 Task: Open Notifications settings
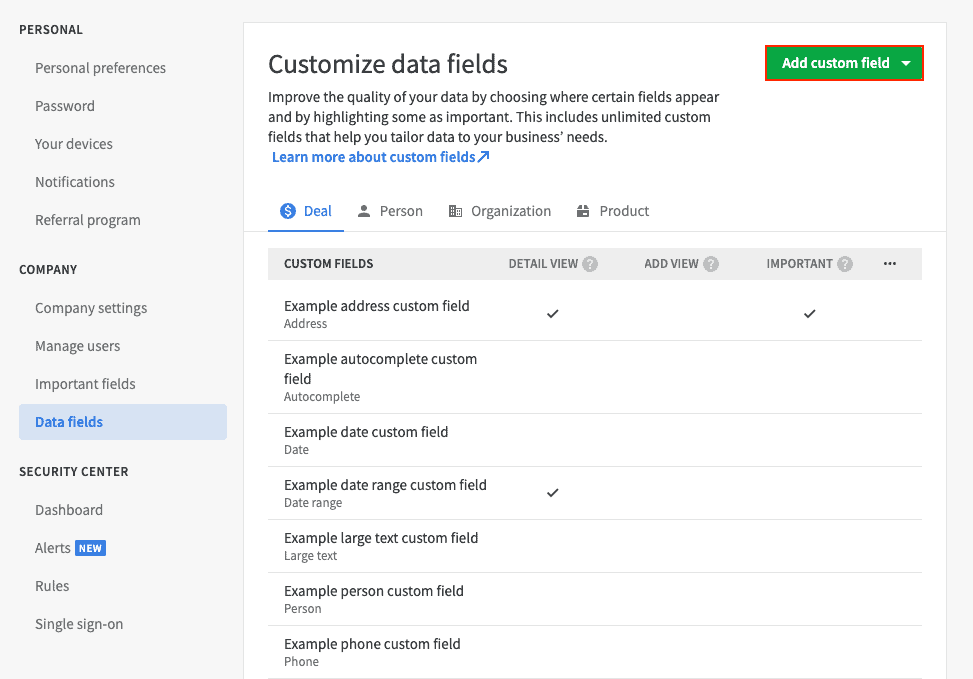[x=75, y=182]
